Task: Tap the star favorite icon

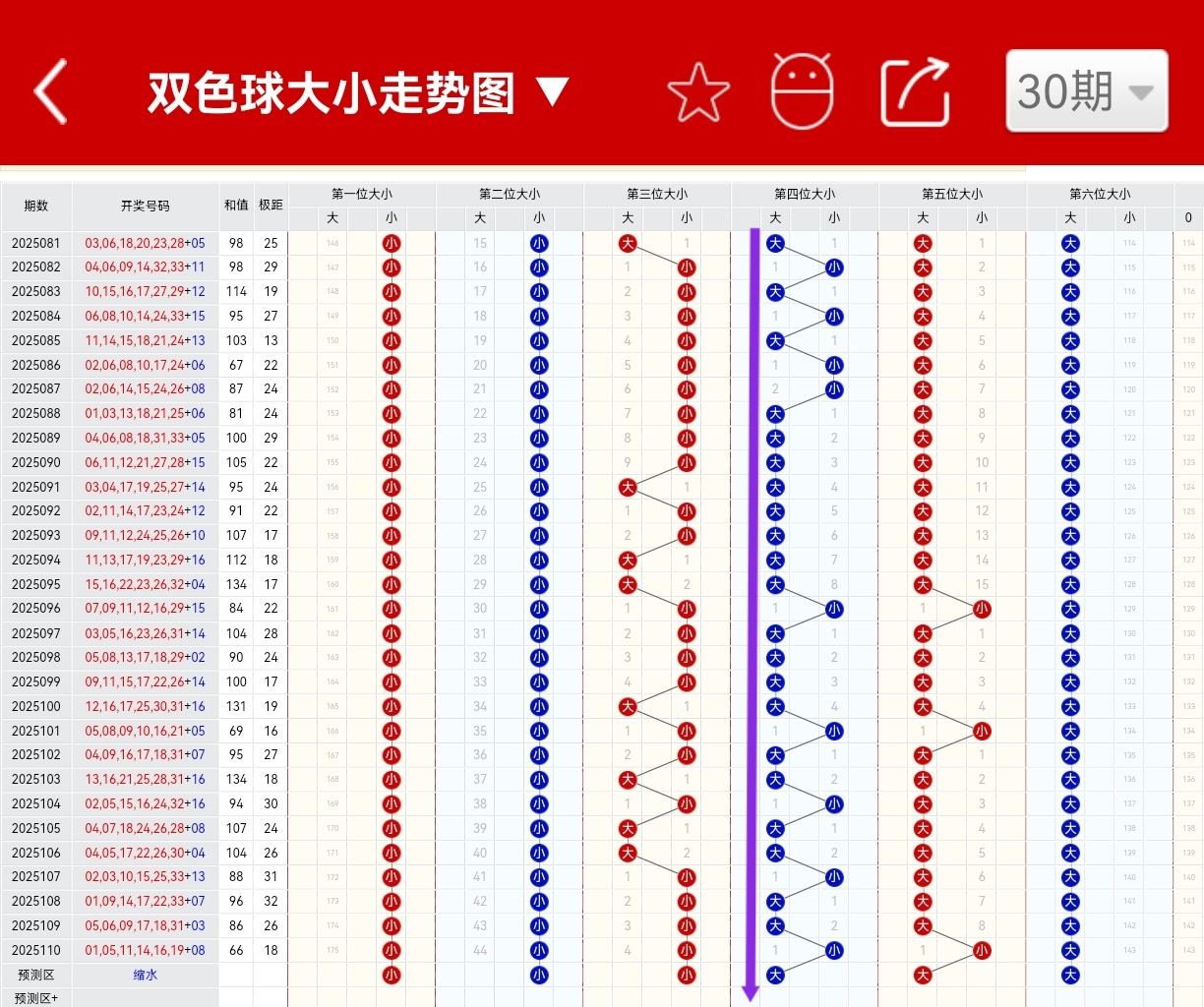Action: point(697,92)
